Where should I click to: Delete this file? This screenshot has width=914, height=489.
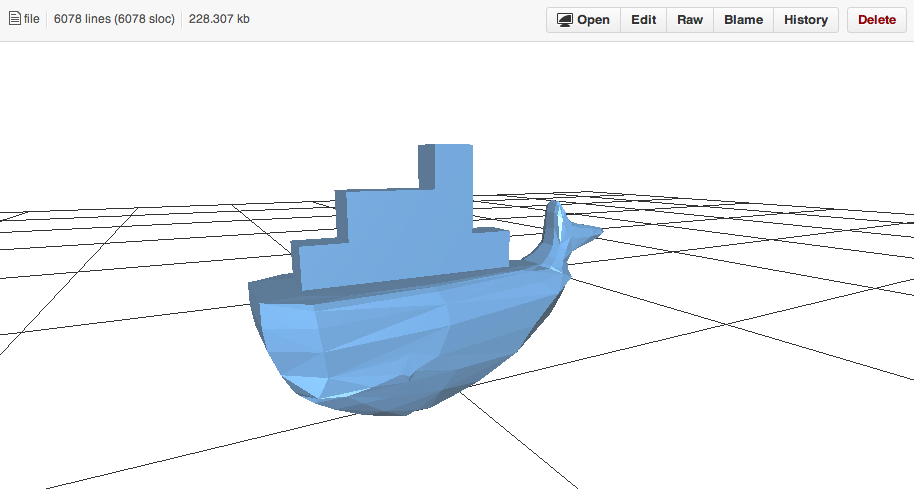click(877, 20)
